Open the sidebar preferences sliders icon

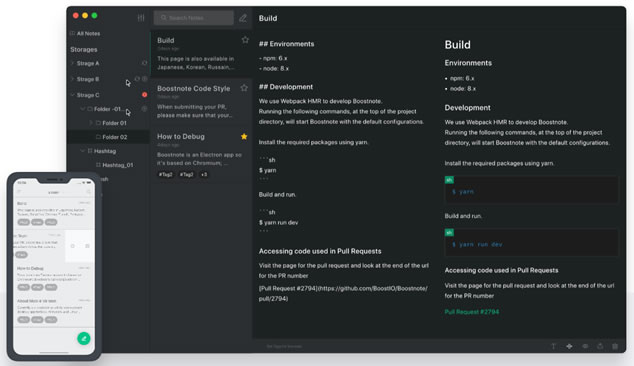point(141,18)
